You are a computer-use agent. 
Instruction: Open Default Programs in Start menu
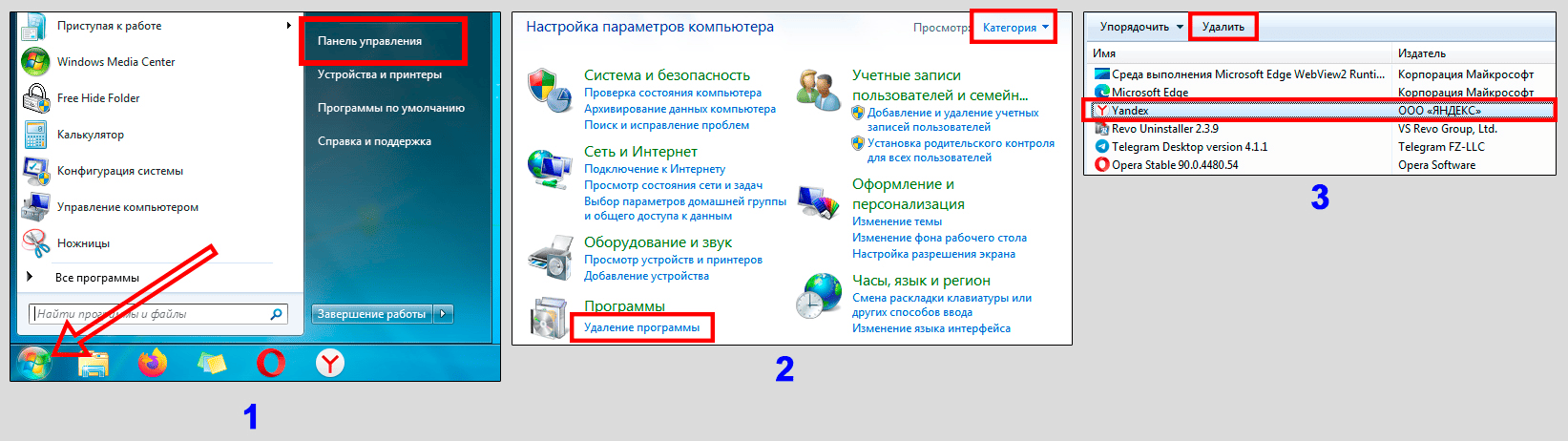(391, 108)
